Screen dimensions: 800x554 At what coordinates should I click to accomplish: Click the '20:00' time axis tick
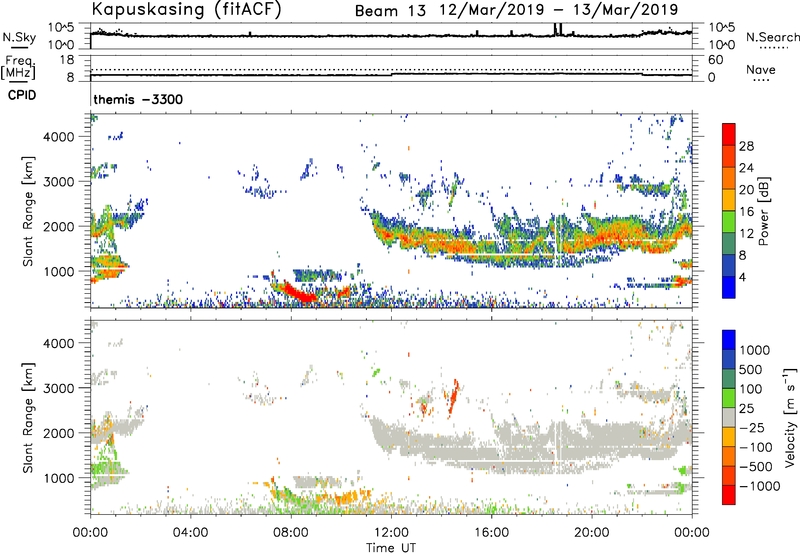[x=592, y=533]
